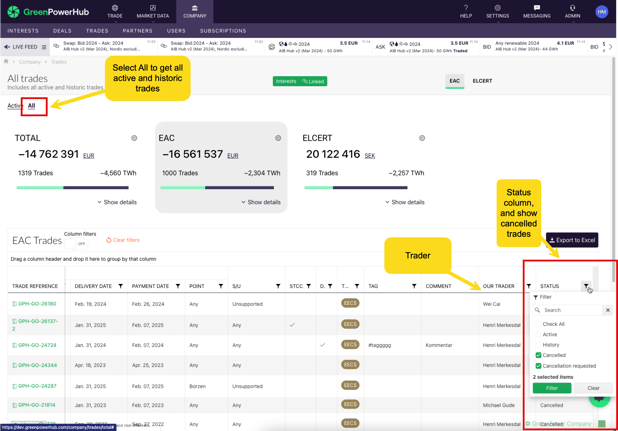Image resolution: width=618 pixels, height=431 pixels.
Task: Click the HM user avatar
Action: point(601,12)
